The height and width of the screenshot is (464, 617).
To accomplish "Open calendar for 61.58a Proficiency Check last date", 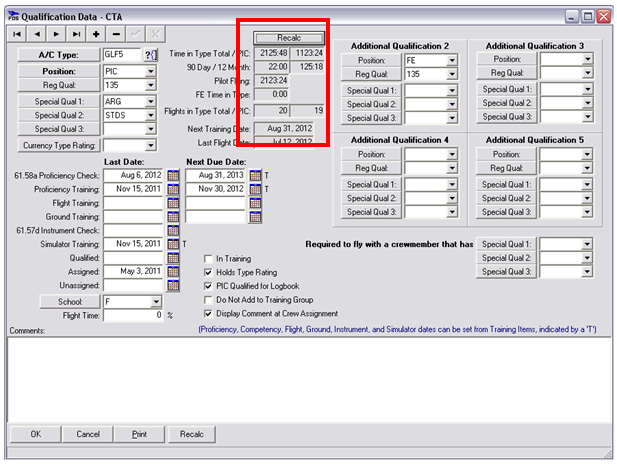I will (173, 176).
